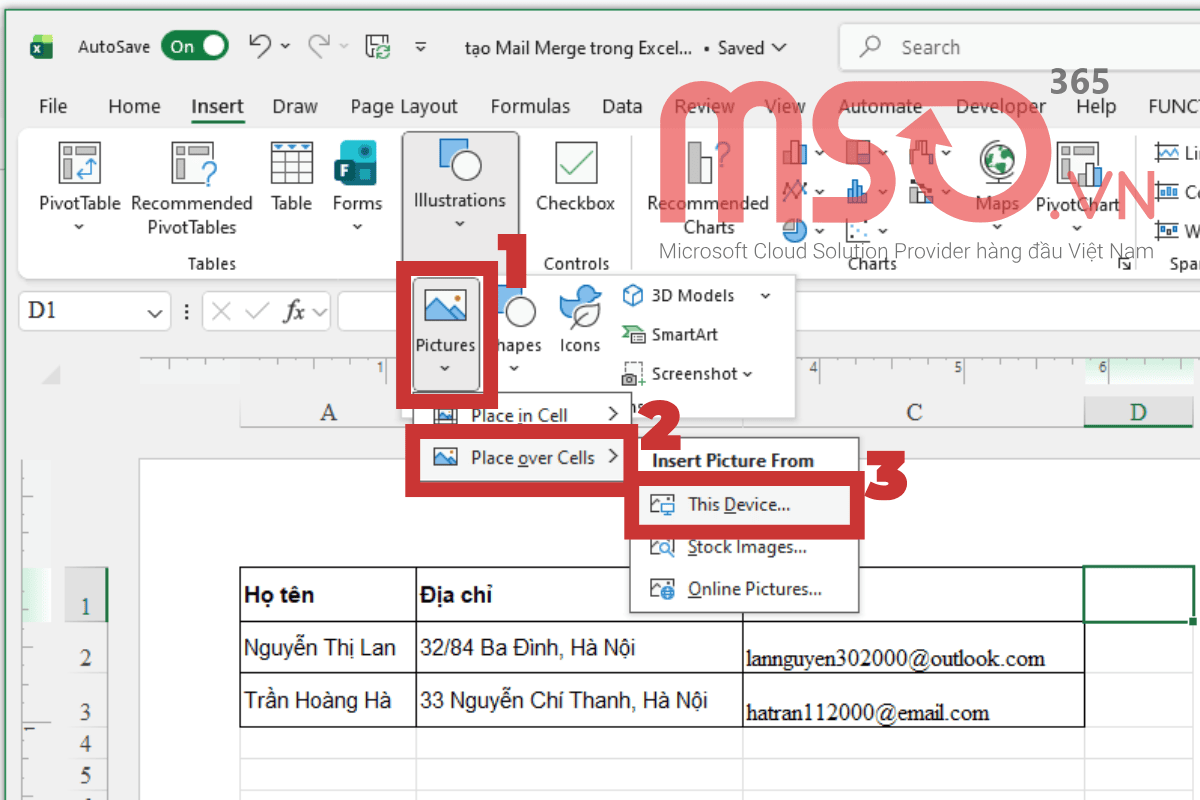Open the Developer ribbon tab
1200x800 pixels.
tap(1000, 106)
